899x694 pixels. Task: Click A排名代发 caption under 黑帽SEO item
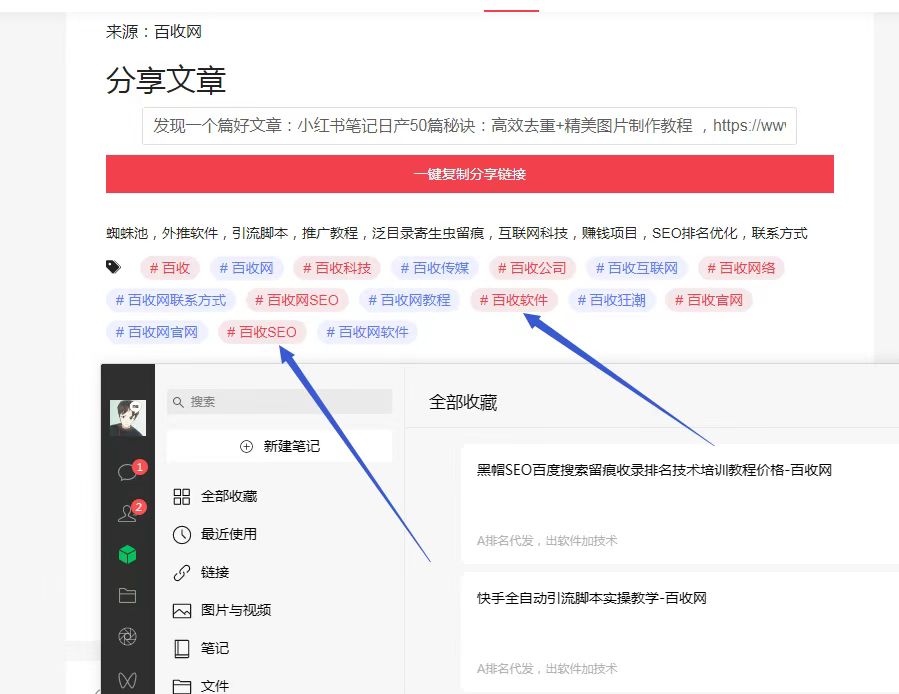coord(547,540)
